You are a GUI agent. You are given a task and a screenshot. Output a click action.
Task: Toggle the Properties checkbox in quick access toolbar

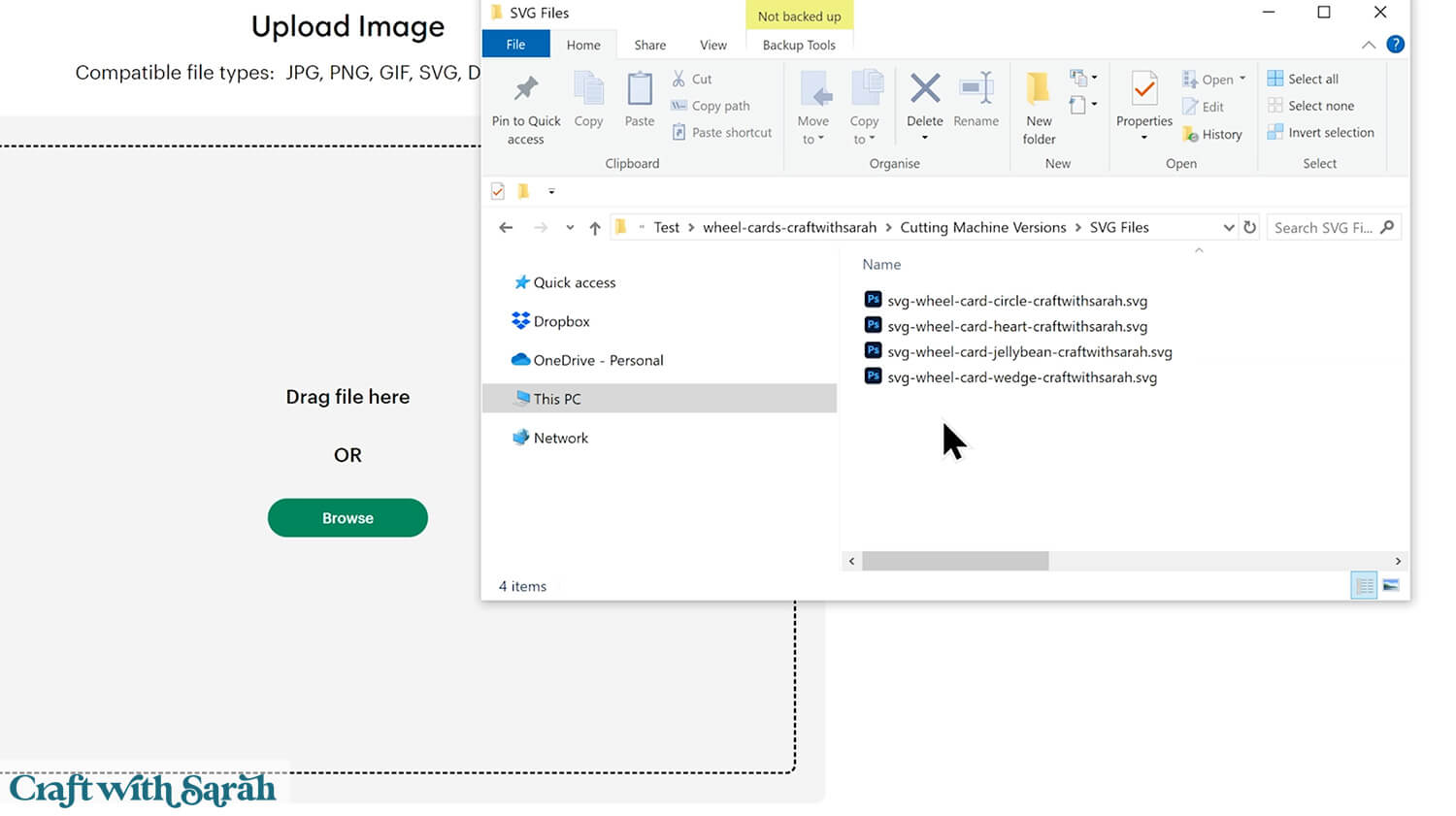coord(498,191)
